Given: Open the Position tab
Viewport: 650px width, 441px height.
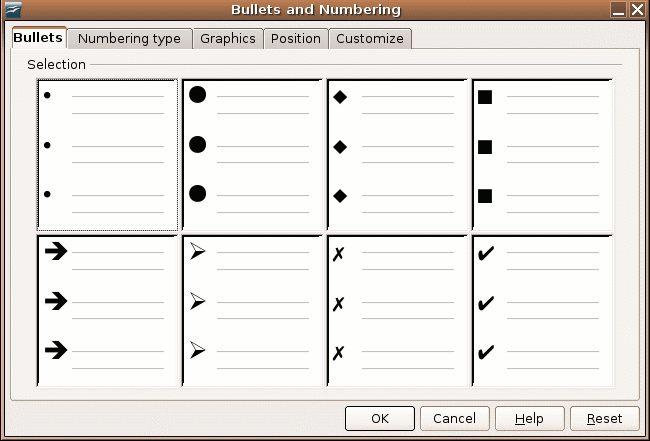Looking at the screenshot, I should click(296, 39).
